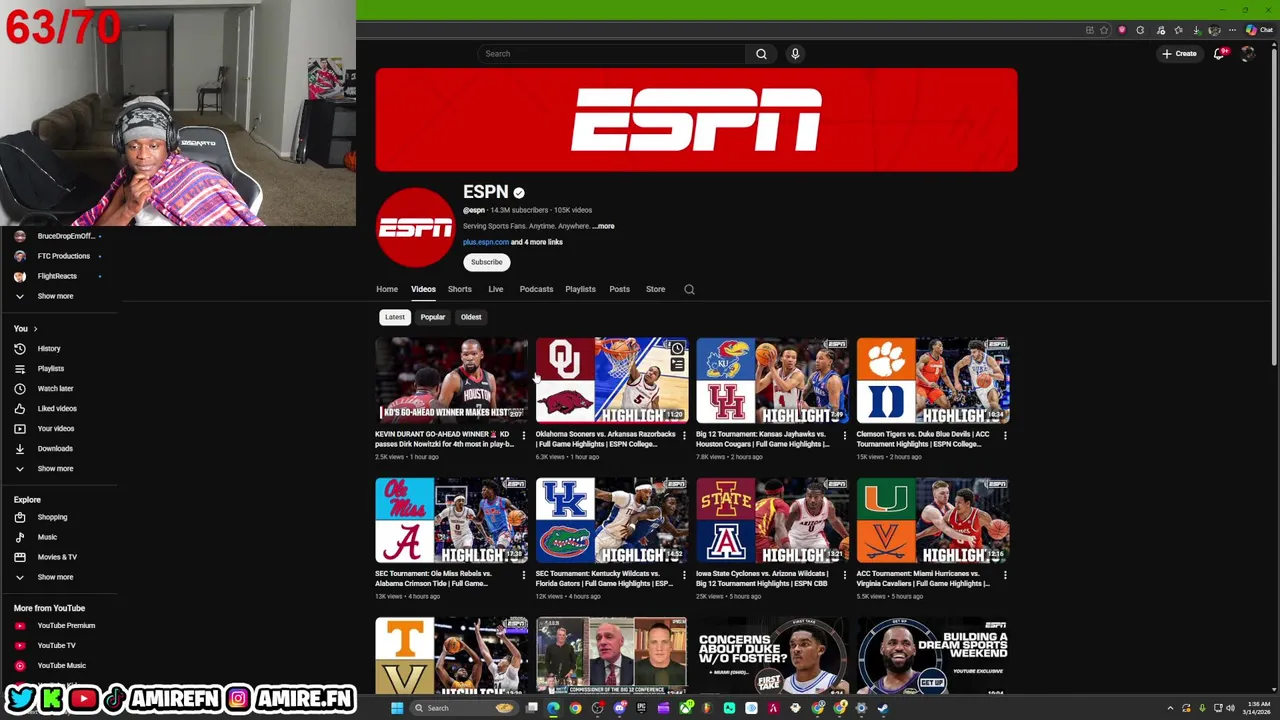Open the Miami vs Virginia highlights thumbnail
The image size is (1280, 720).
click(x=933, y=520)
